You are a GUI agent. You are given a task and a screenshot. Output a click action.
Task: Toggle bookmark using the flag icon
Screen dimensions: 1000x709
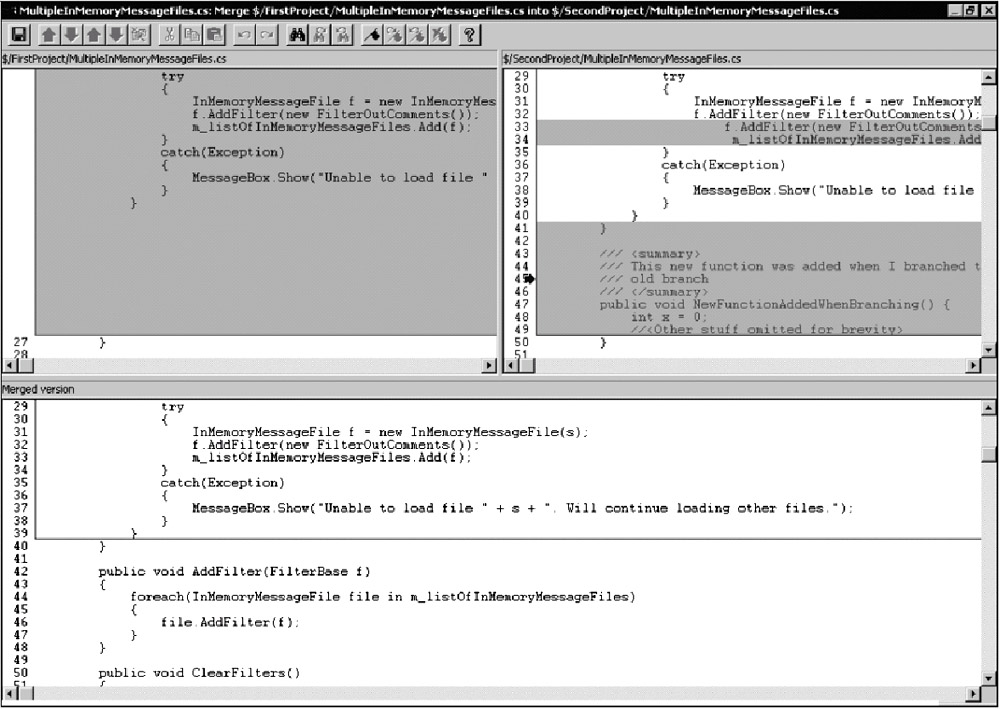371,35
